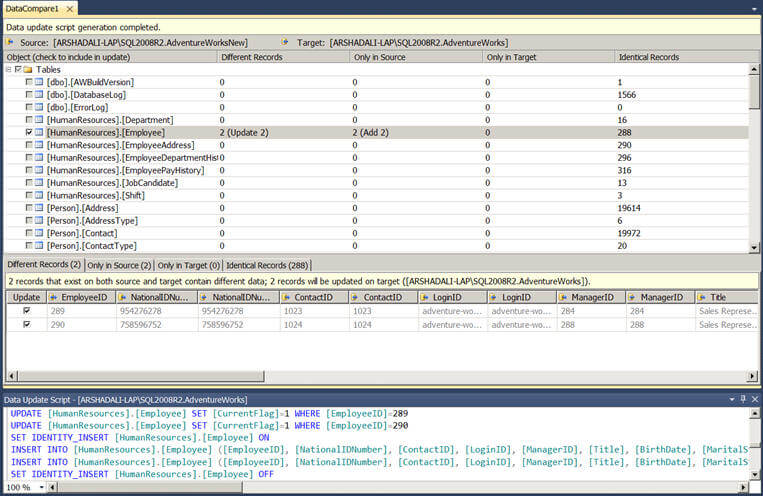Click the Target database icon

point(285,42)
